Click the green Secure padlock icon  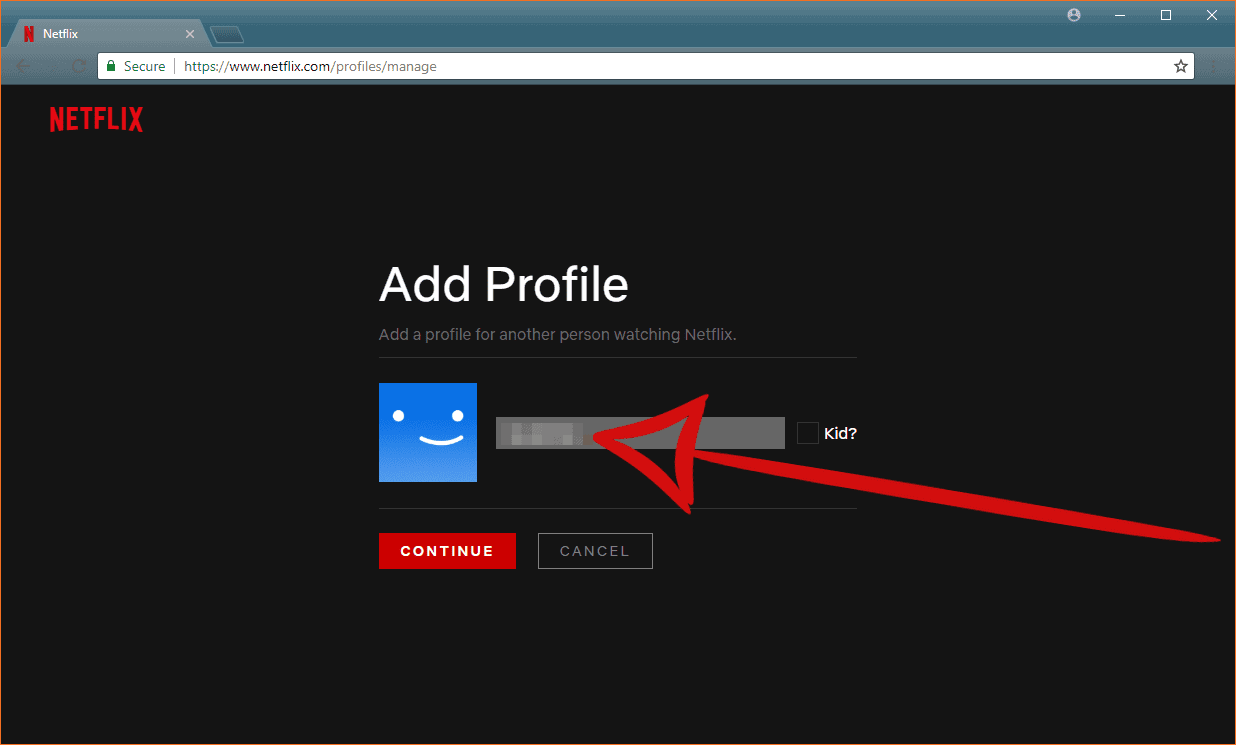(110, 66)
